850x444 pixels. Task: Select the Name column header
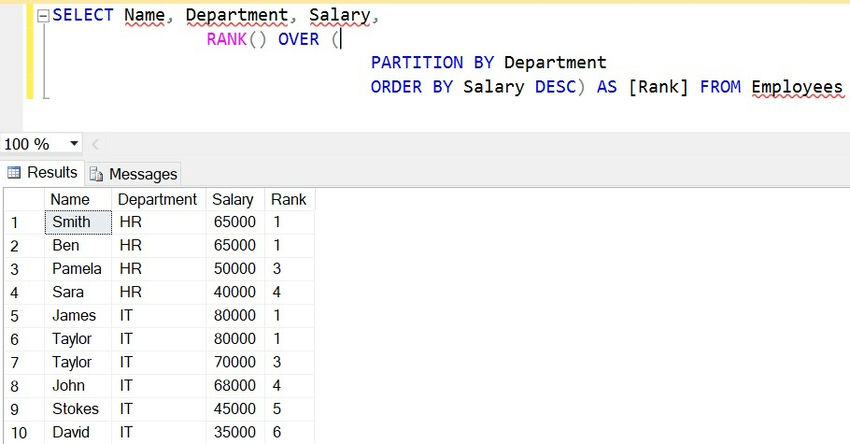click(78, 200)
